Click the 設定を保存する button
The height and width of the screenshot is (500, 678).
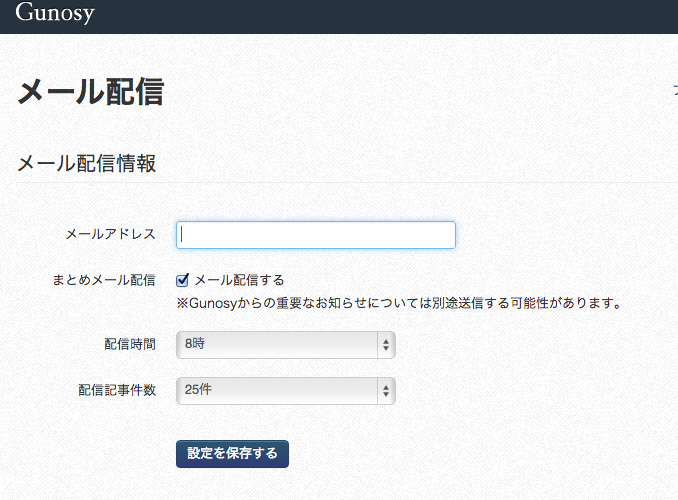point(232,454)
